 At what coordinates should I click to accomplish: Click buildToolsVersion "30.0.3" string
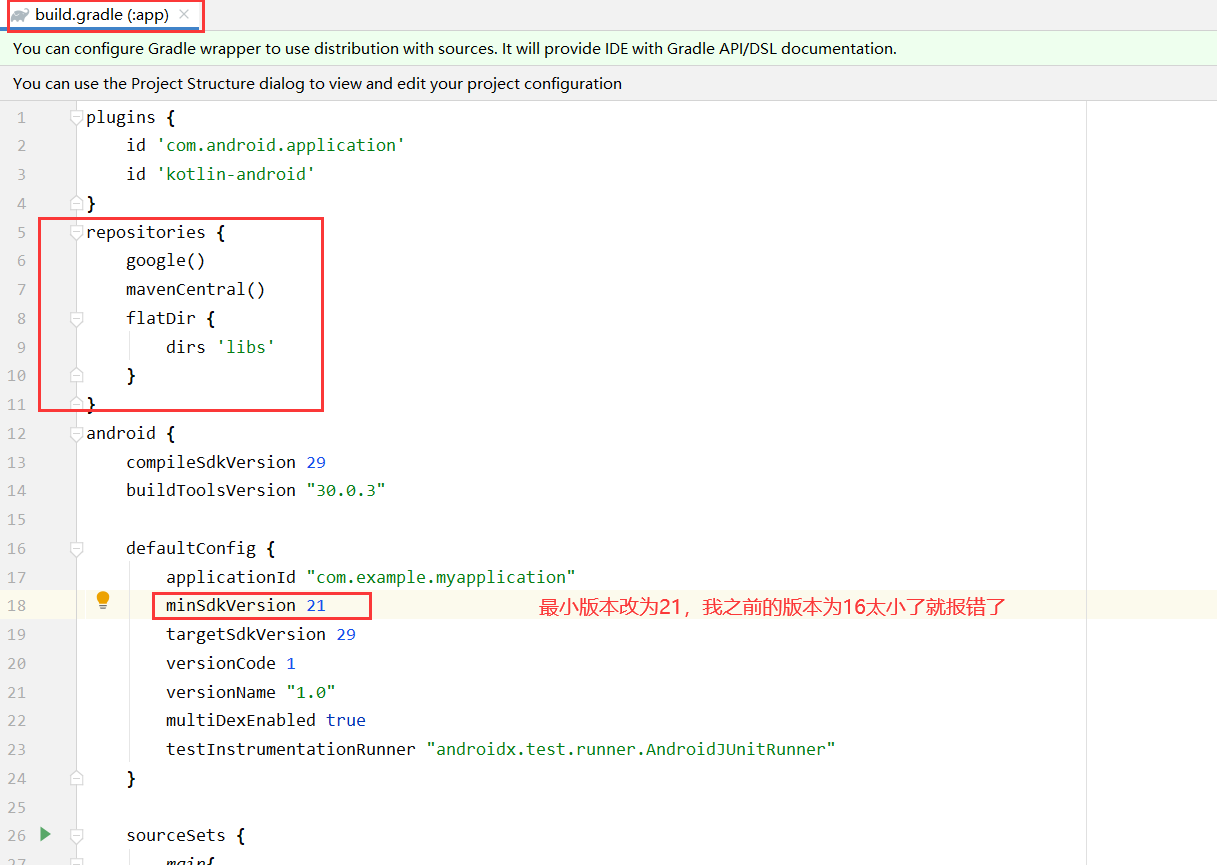pyautogui.click(x=346, y=490)
